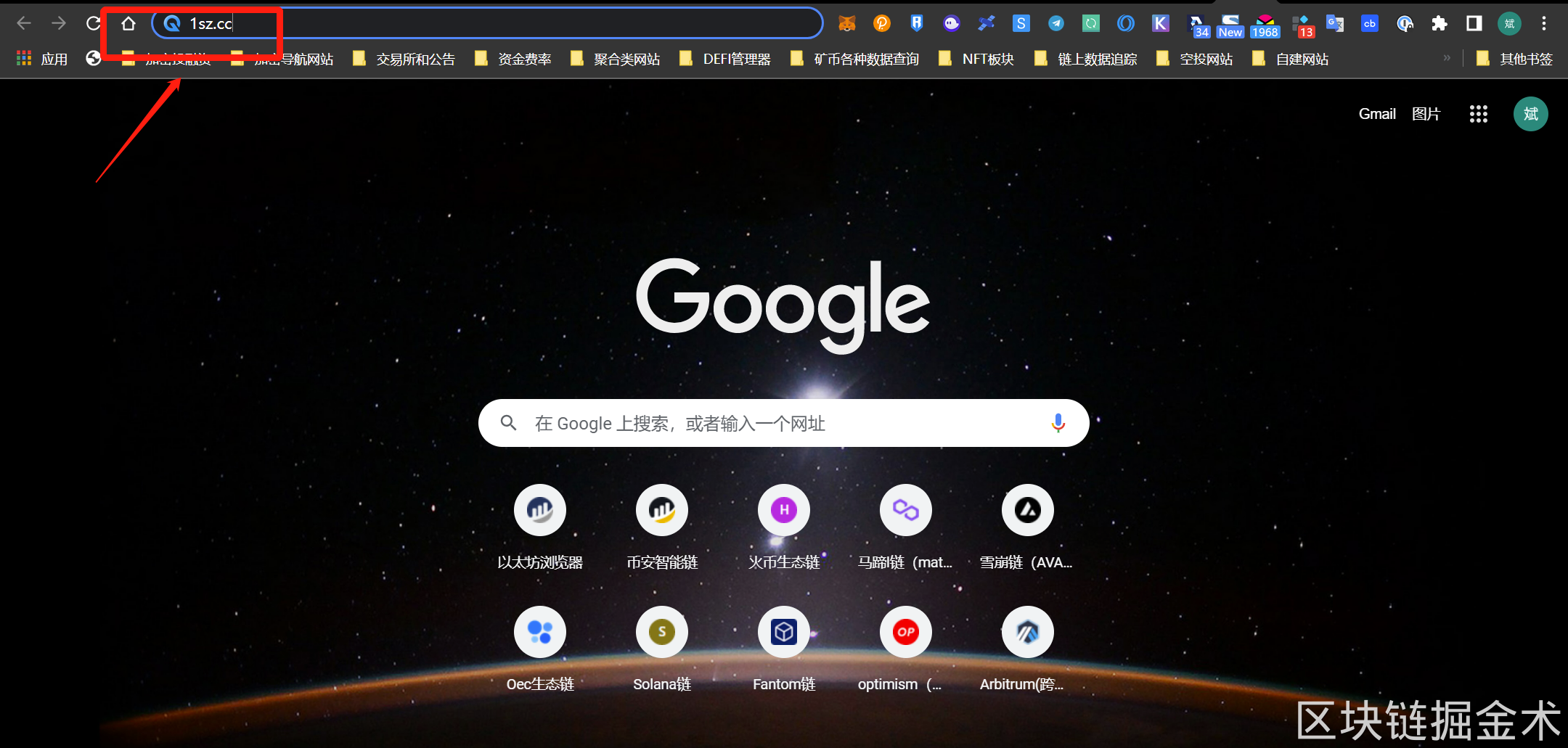The width and height of the screenshot is (1568, 748).
Task: Open the 以太坊浏览器 shortcut
Action: click(x=540, y=528)
